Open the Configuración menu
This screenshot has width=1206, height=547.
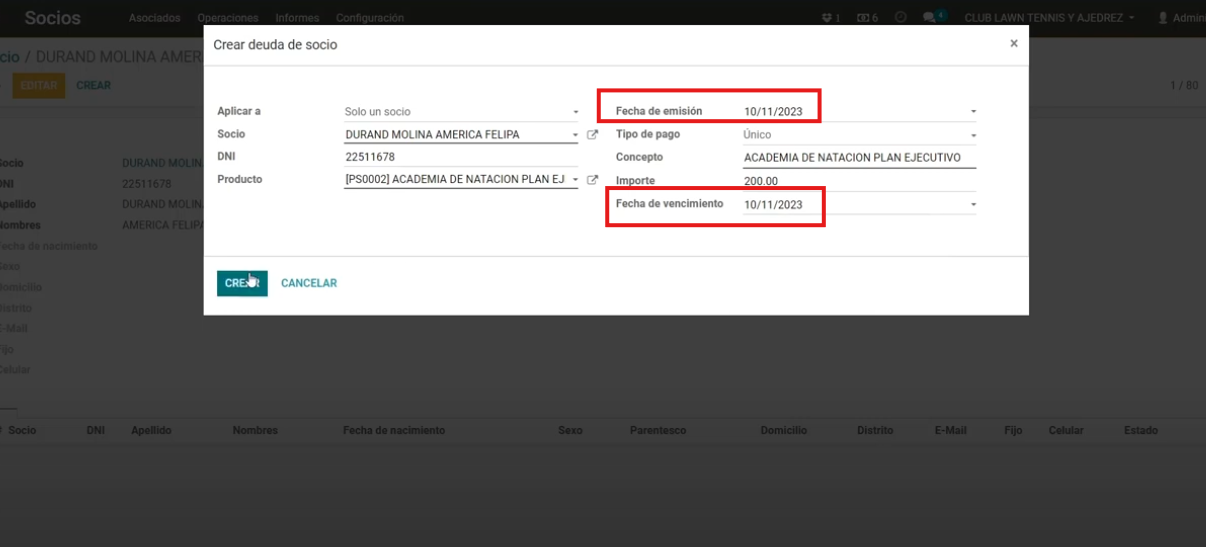[370, 18]
